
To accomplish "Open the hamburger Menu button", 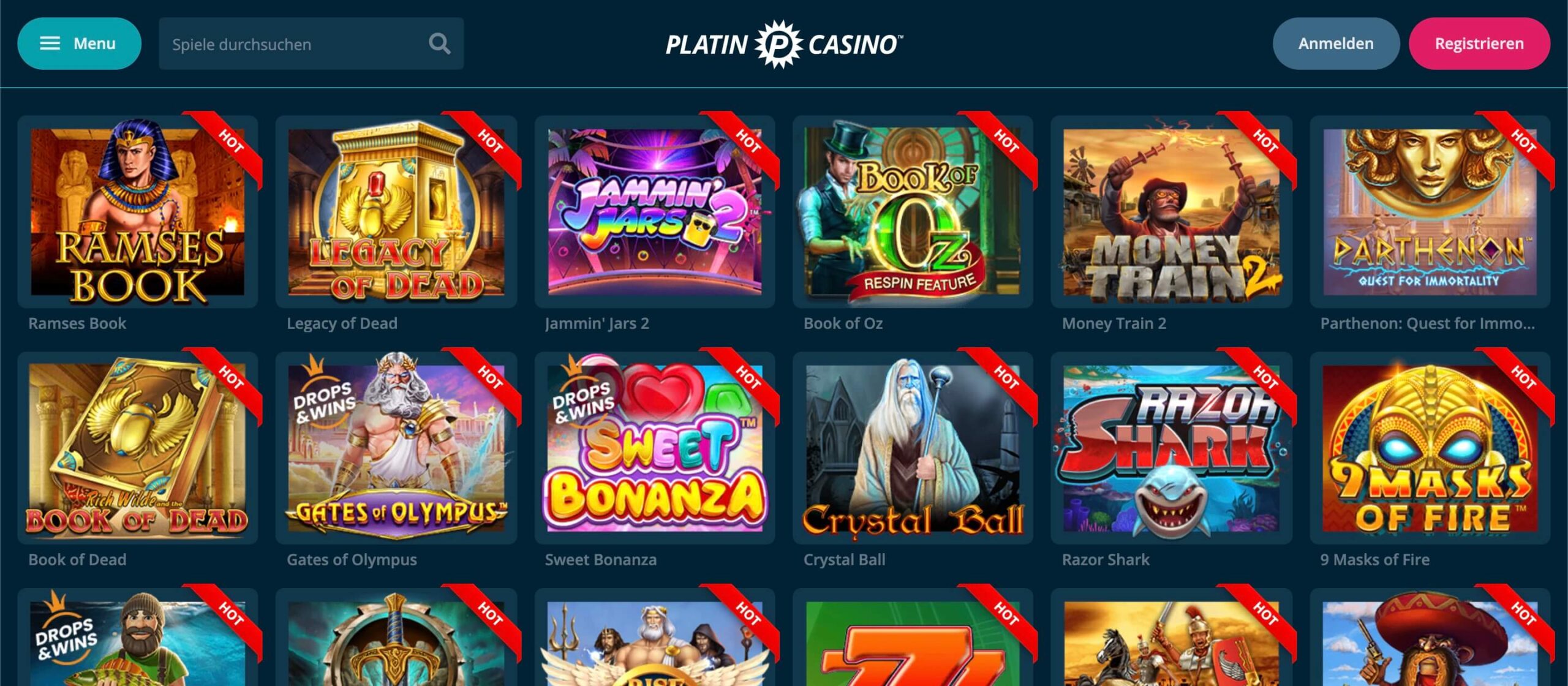I will [79, 43].
